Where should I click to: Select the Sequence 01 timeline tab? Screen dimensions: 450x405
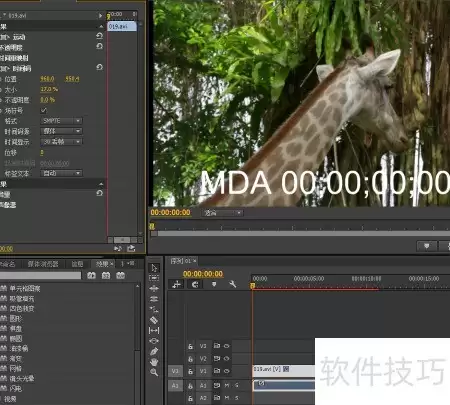[181, 261]
